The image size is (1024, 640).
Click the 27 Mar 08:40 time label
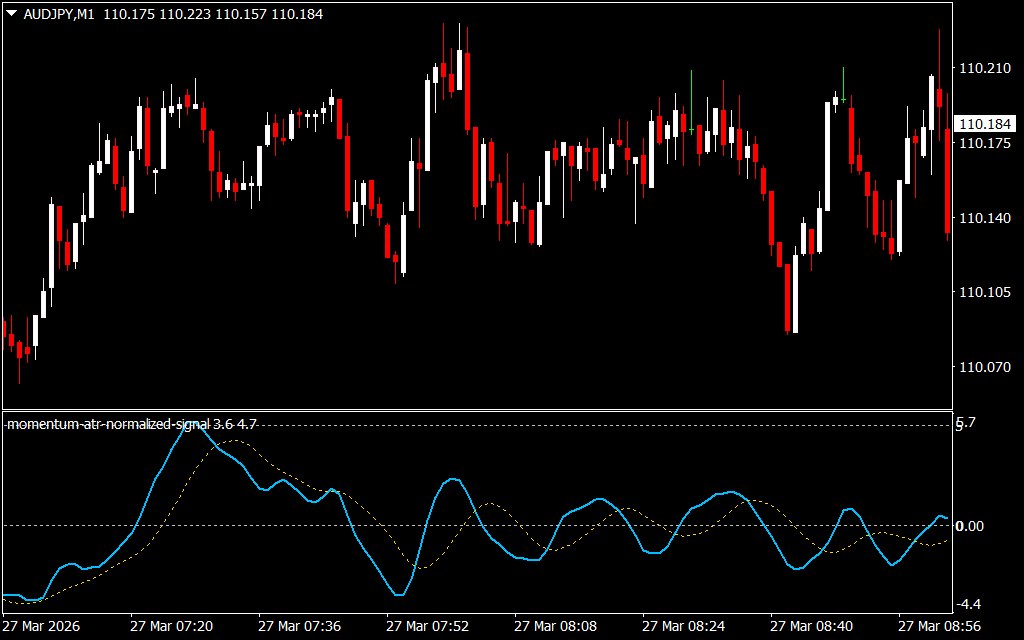click(811, 626)
